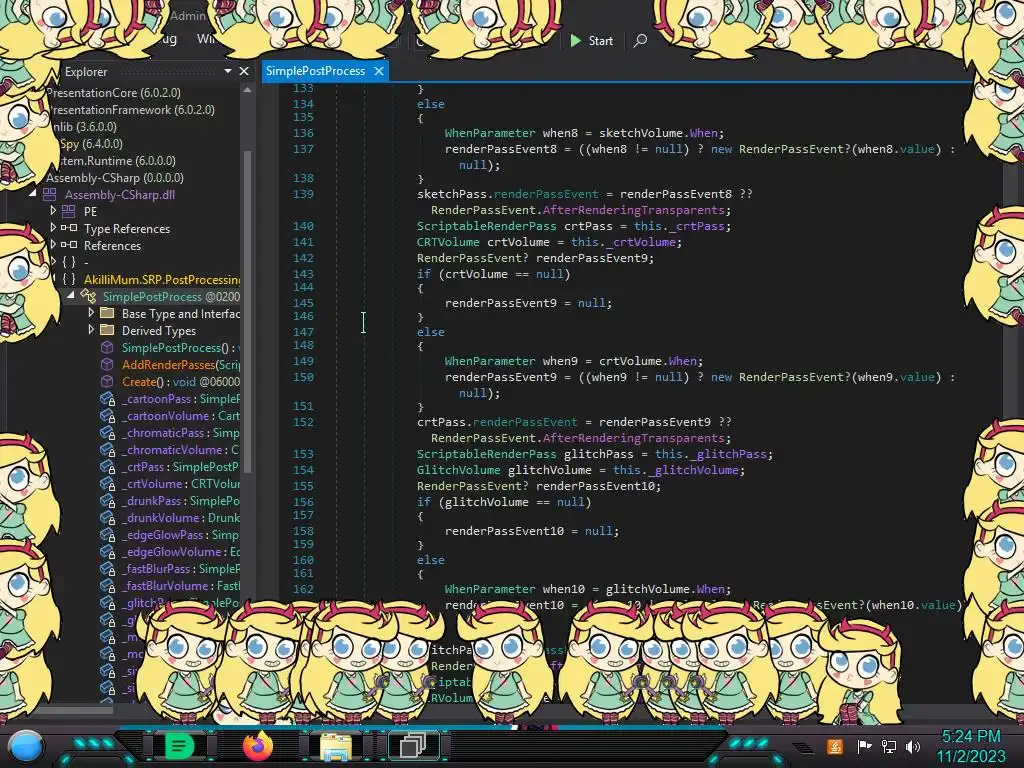This screenshot has height=768, width=1024.
Task: Click the _fastBlurPass field icon
Action: pyautogui.click(x=107, y=568)
